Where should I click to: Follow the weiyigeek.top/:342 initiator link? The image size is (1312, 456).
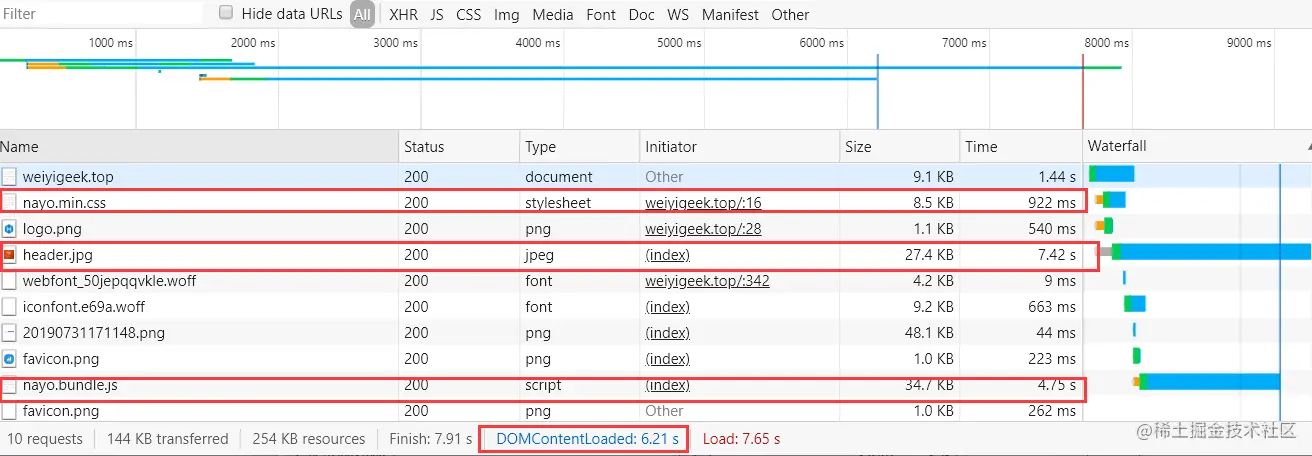point(707,280)
